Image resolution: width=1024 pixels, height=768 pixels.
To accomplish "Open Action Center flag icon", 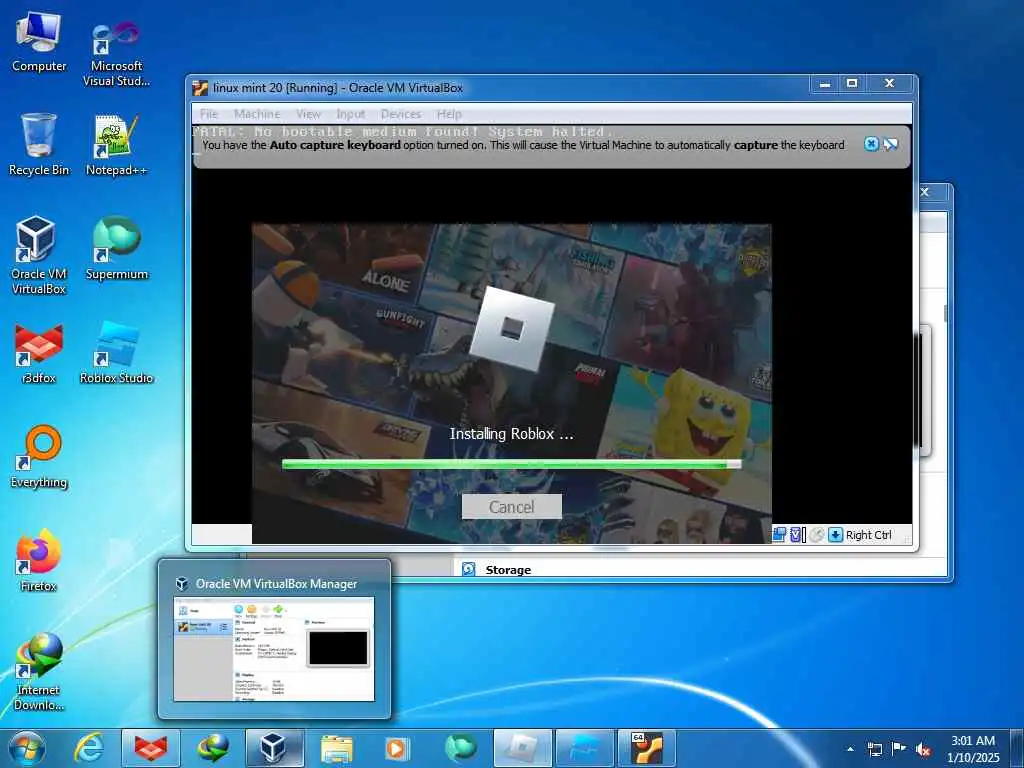I will click(899, 750).
